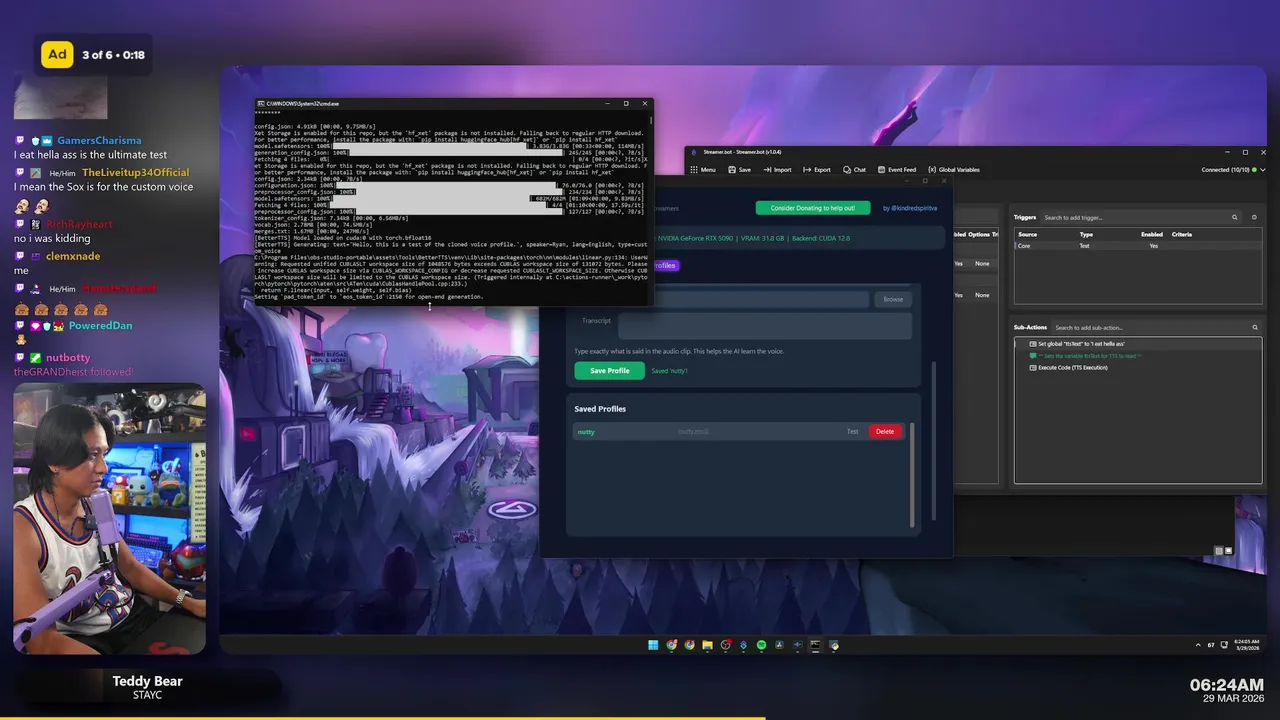The image size is (1280, 720).
Task: Open Chat in Streamer.bot toolbar
Action: click(x=854, y=169)
